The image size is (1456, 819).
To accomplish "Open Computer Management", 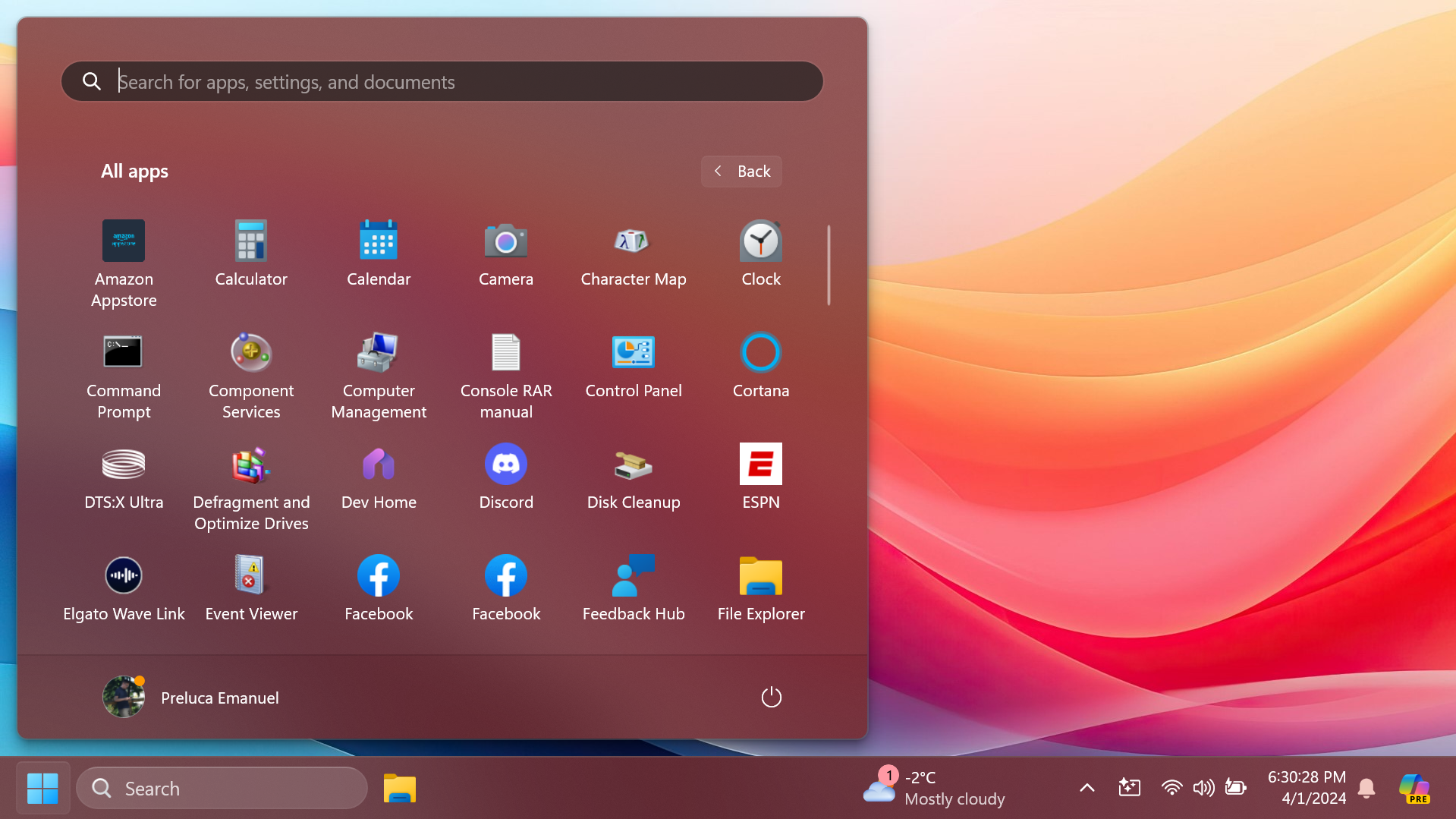I will click(379, 375).
